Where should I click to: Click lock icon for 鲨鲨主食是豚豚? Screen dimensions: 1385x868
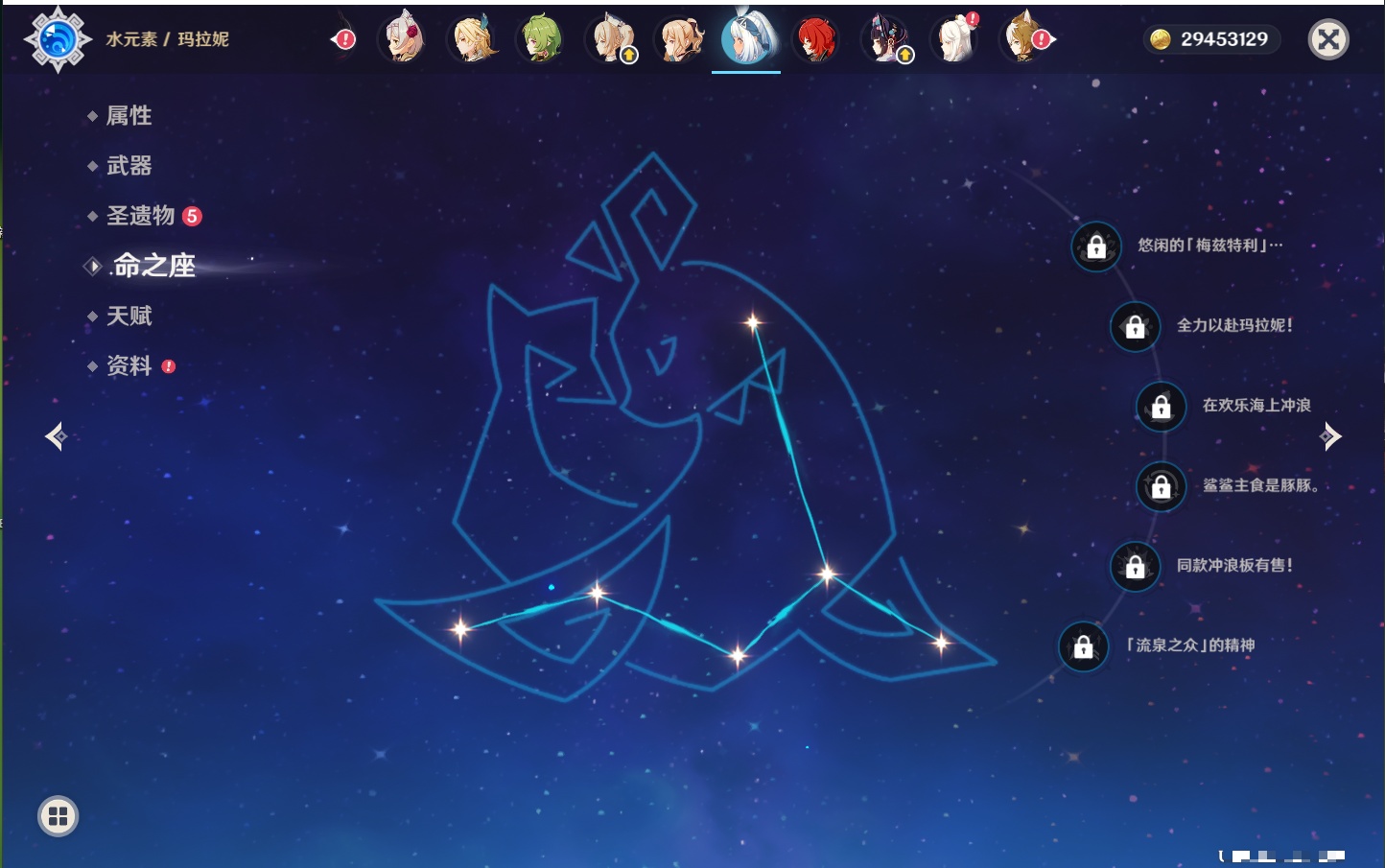[1161, 486]
